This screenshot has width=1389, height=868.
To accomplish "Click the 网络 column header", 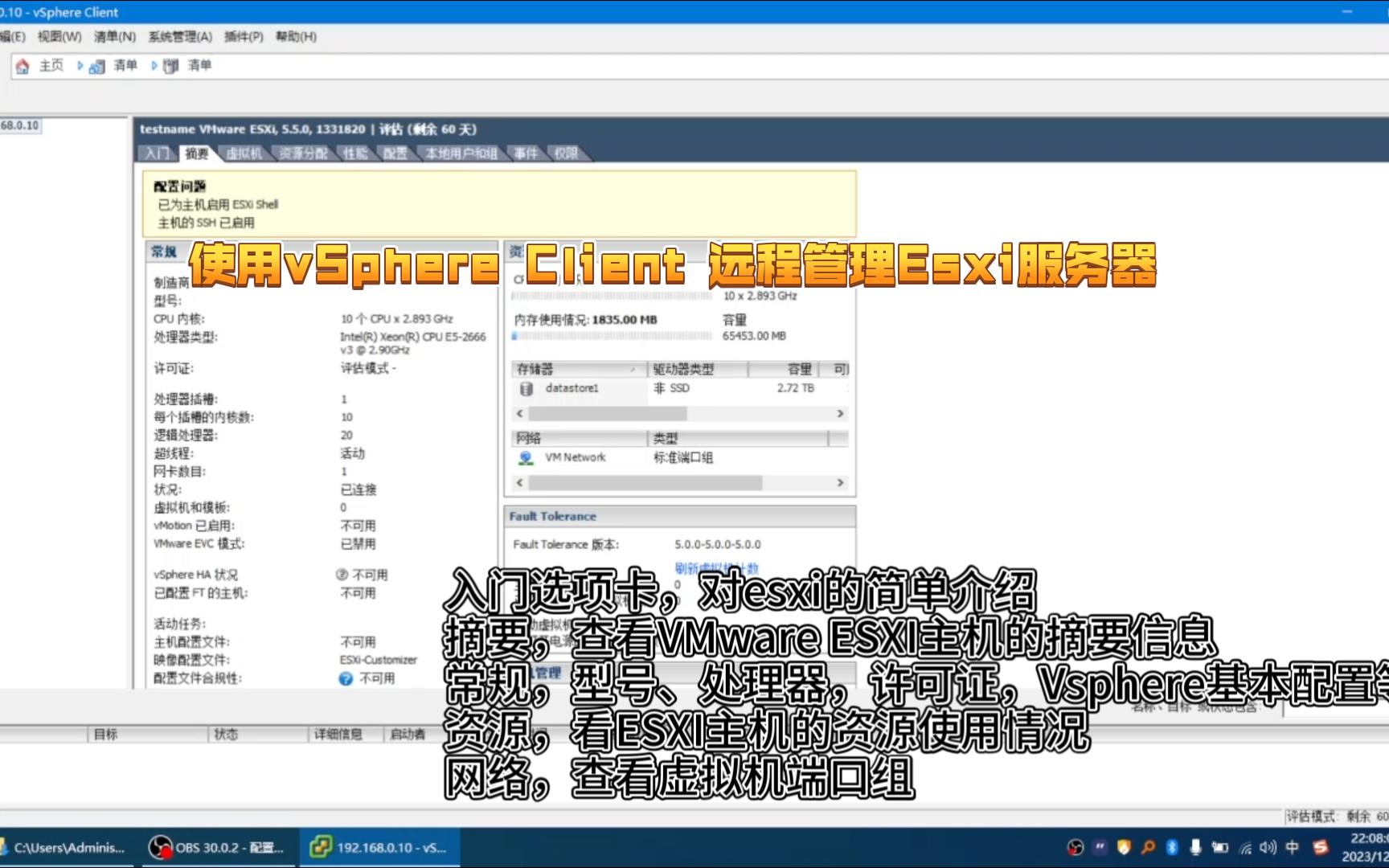I will point(580,439).
